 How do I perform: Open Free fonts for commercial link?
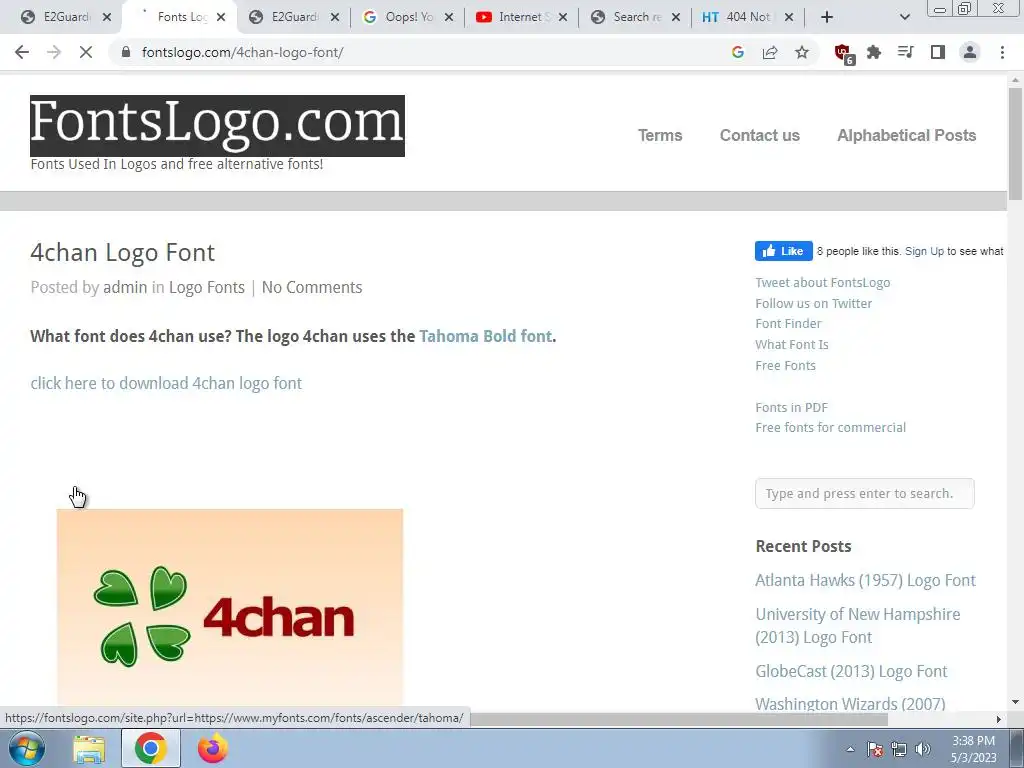(x=830, y=428)
